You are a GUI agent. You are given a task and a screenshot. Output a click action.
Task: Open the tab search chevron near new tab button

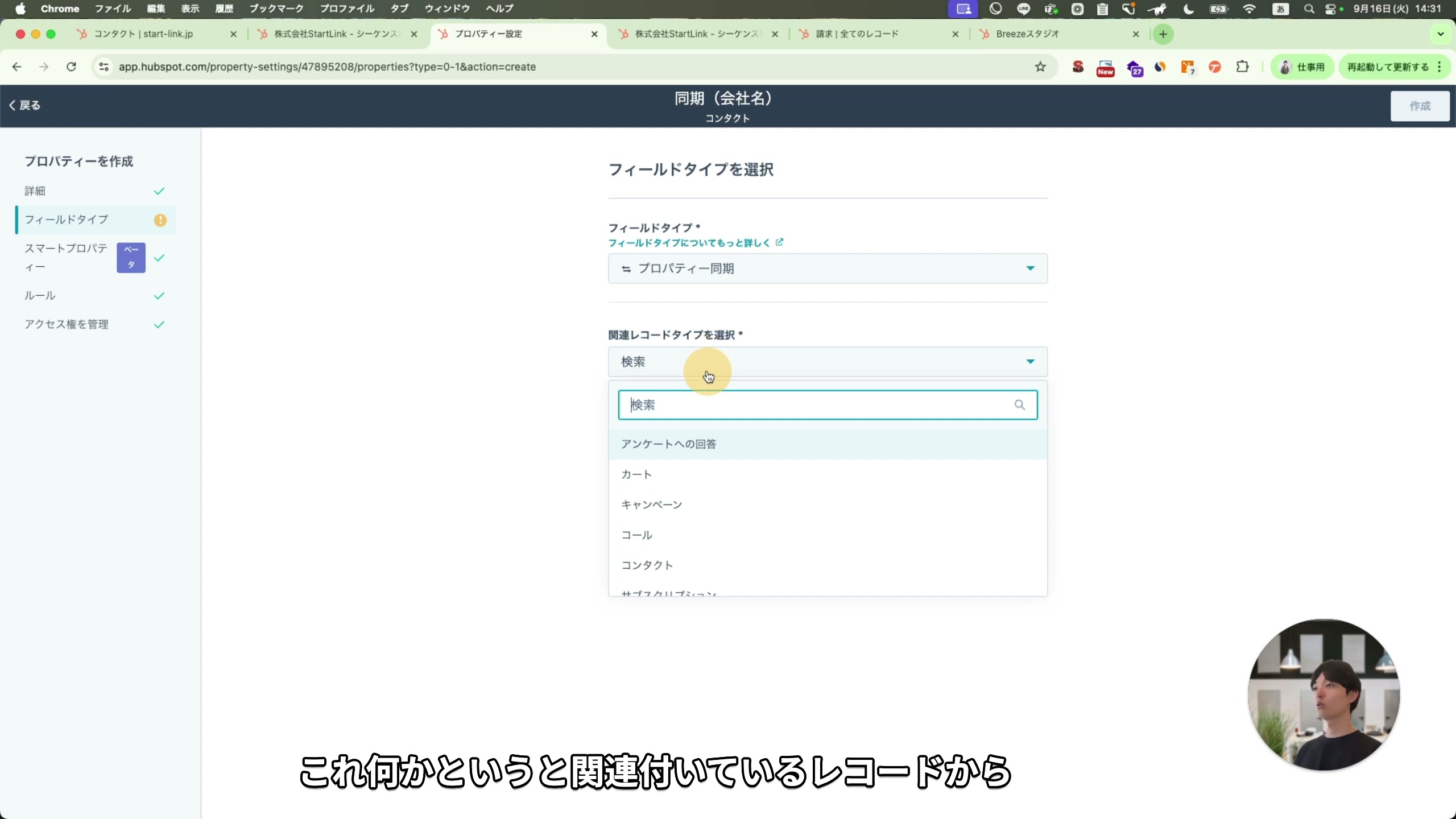pos(1440,34)
